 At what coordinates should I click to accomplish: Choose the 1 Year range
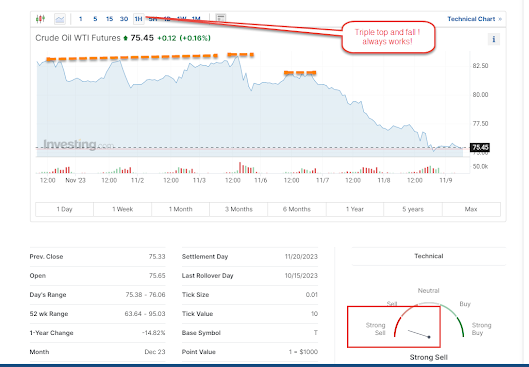[x=355, y=209]
